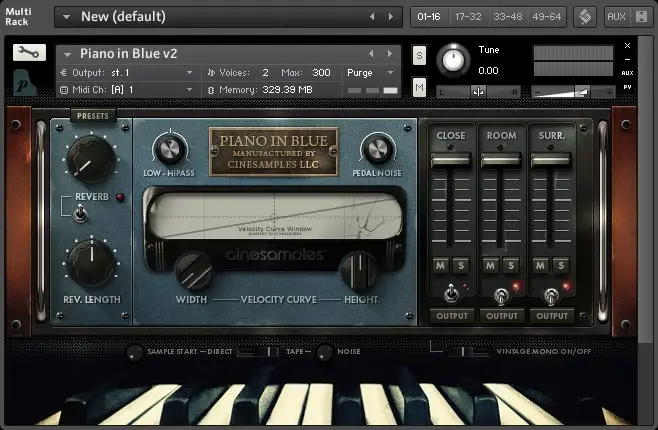Click the Cinesamples piano instrument icon

tap(24, 83)
